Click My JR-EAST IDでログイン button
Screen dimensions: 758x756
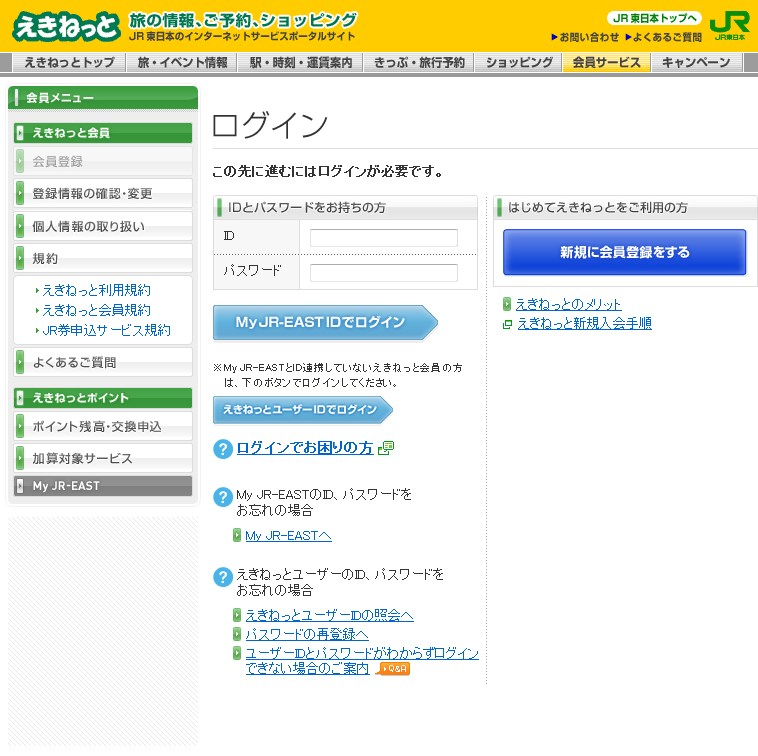click(325, 322)
